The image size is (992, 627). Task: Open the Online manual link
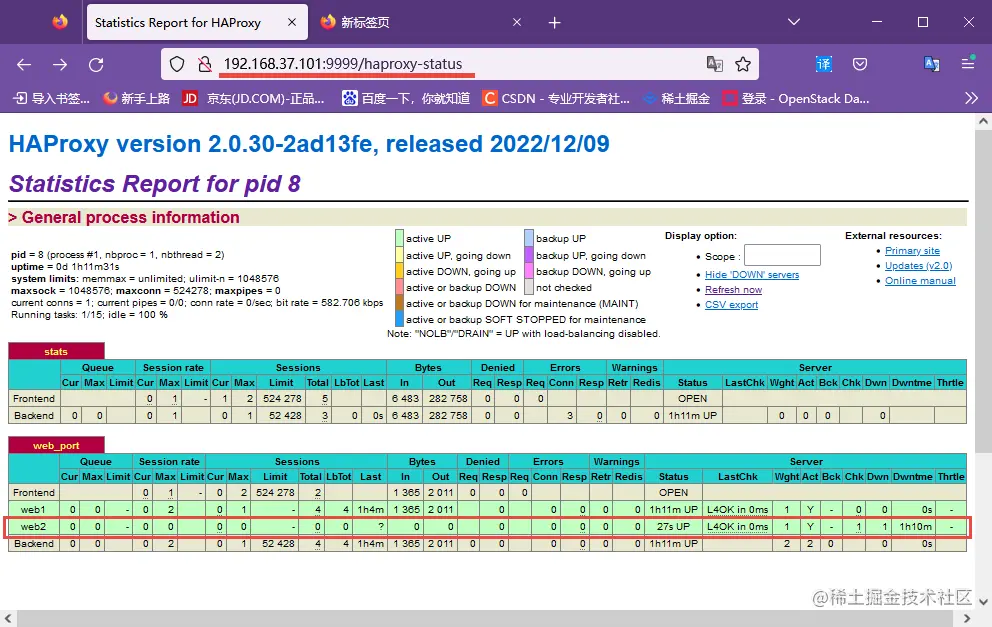920,281
